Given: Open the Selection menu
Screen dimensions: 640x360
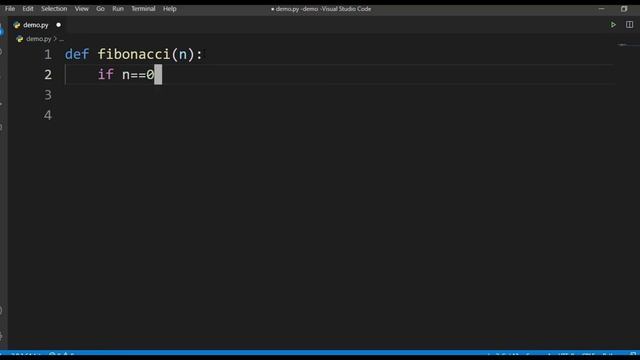Looking at the screenshot, I should coord(54,9).
